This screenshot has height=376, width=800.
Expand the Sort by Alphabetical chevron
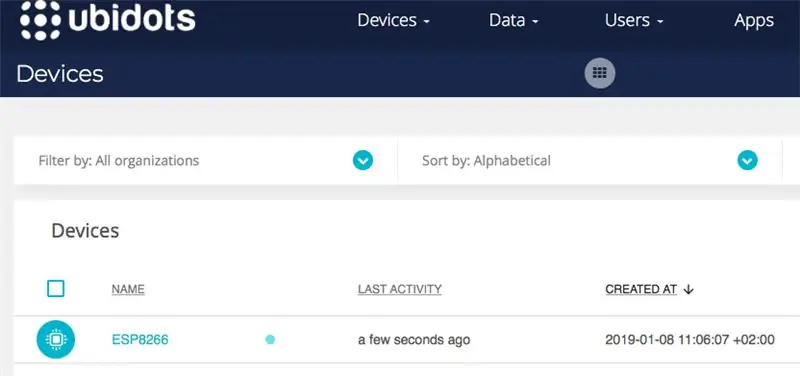747,161
